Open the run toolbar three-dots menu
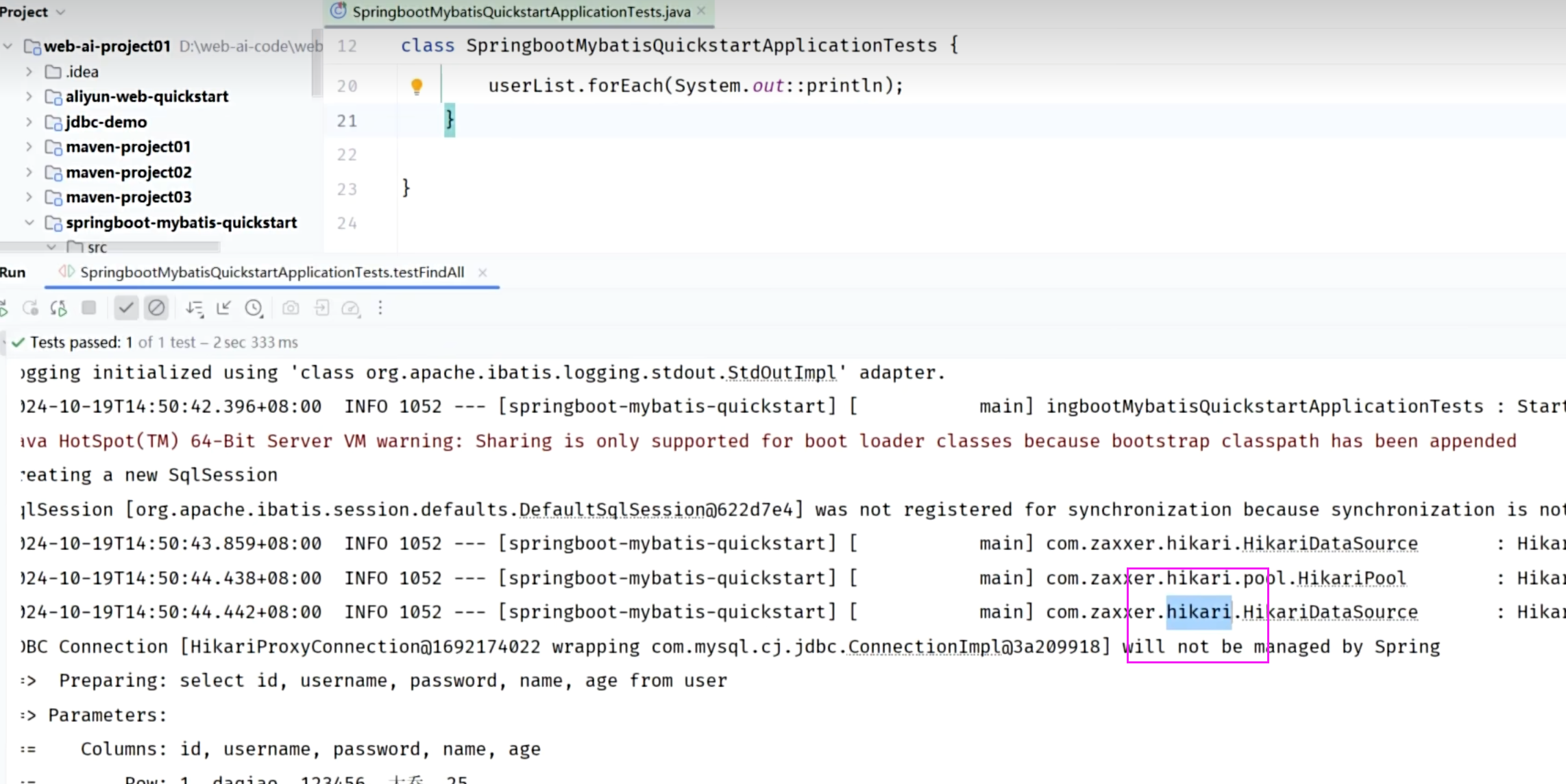This screenshot has height=784, width=1566. coord(380,308)
